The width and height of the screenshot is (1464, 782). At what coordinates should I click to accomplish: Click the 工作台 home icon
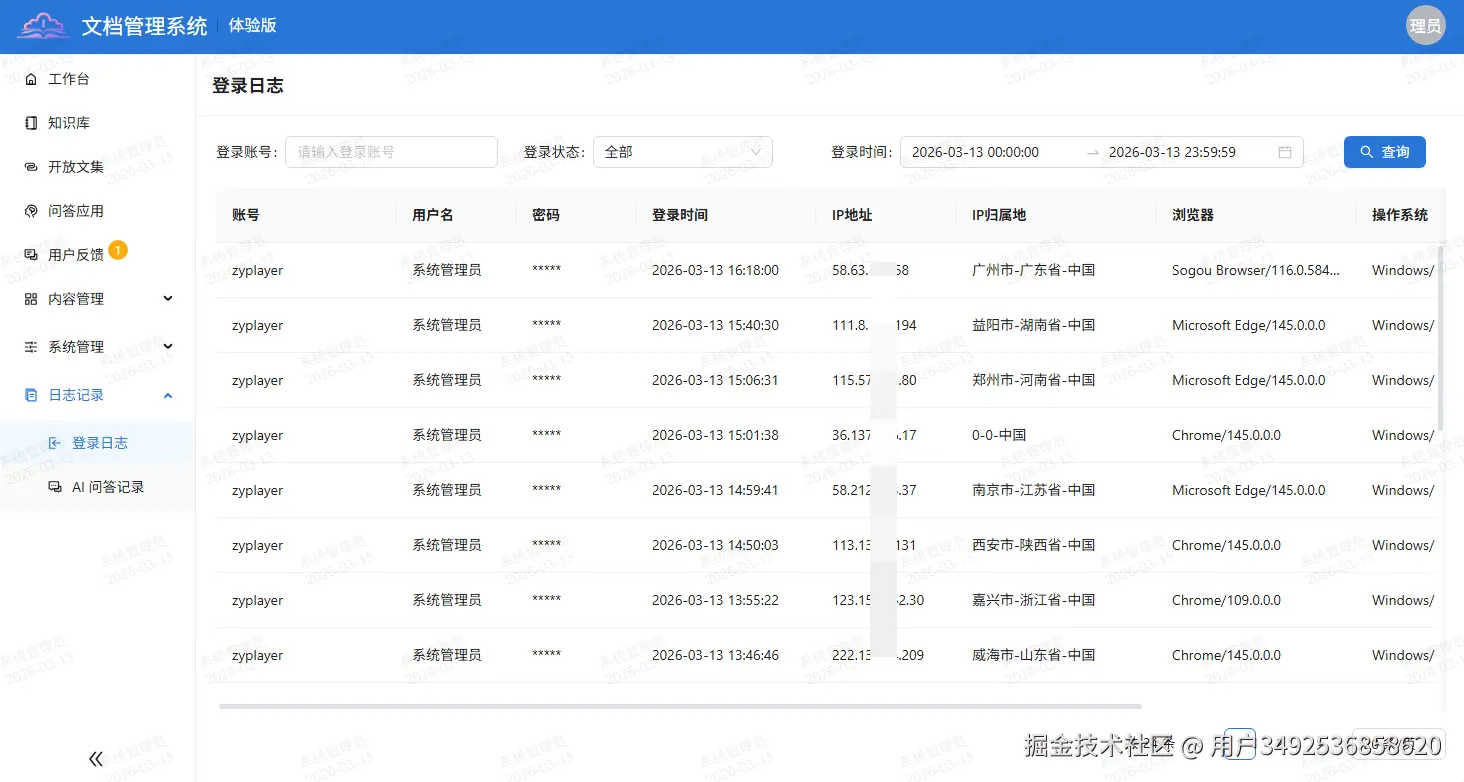pos(31,79)
